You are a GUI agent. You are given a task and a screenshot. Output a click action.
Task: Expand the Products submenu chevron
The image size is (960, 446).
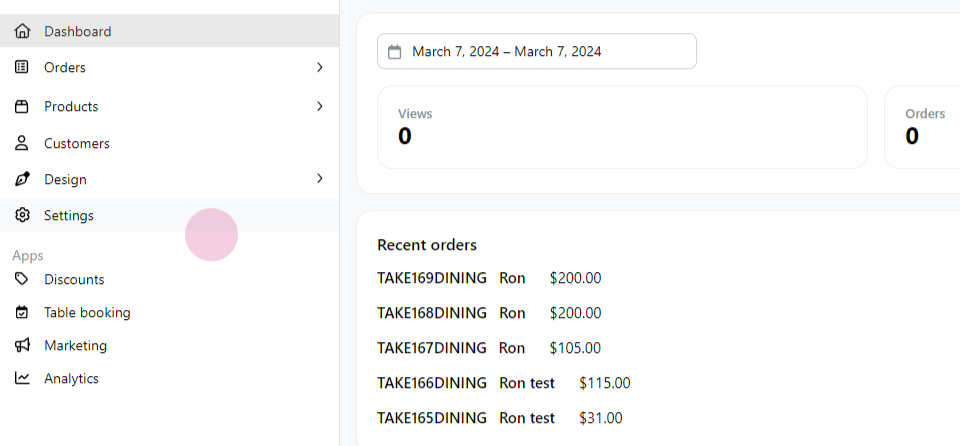coord(320,107)
